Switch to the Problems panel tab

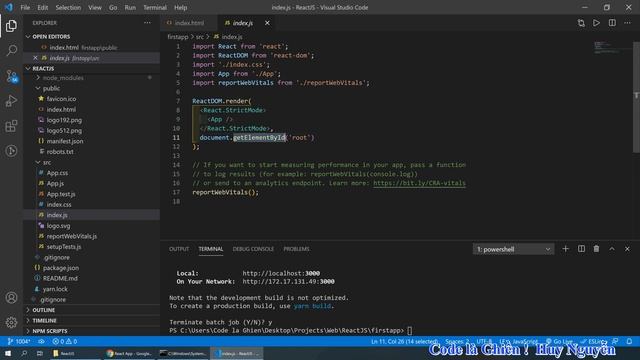(296, 249)
